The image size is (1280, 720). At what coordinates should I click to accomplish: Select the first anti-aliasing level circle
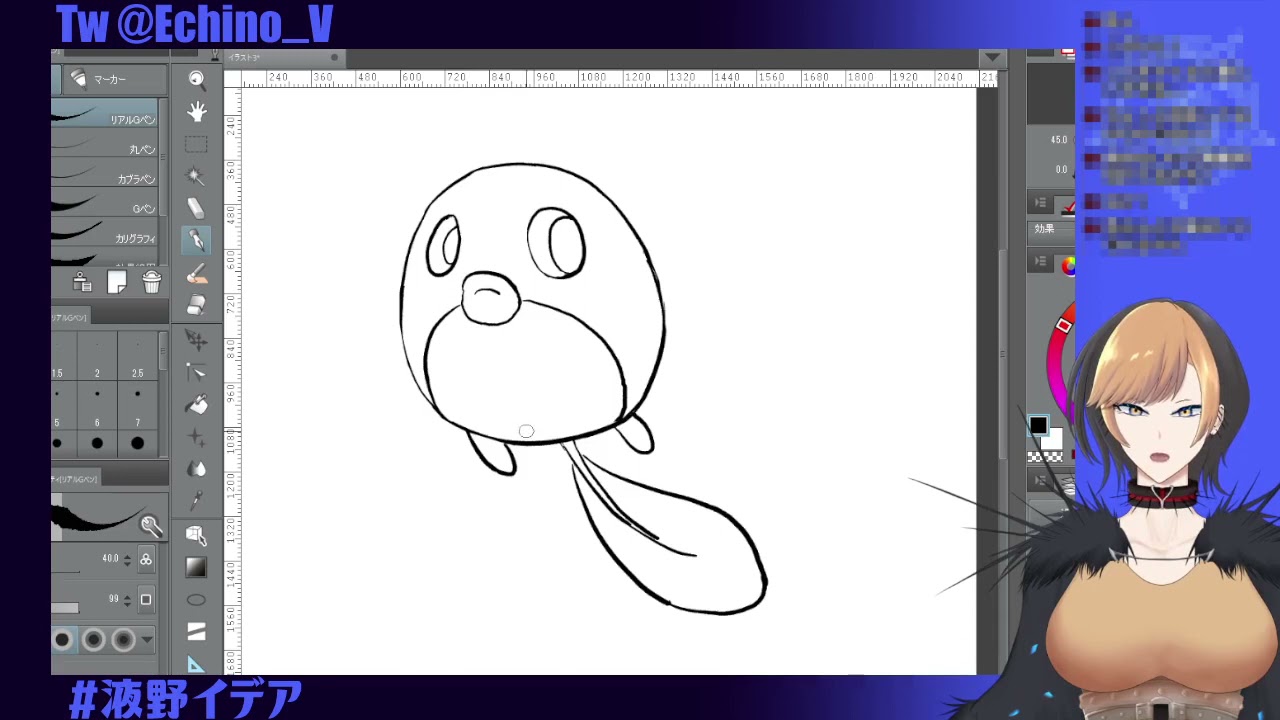click(x=63, y=639)
